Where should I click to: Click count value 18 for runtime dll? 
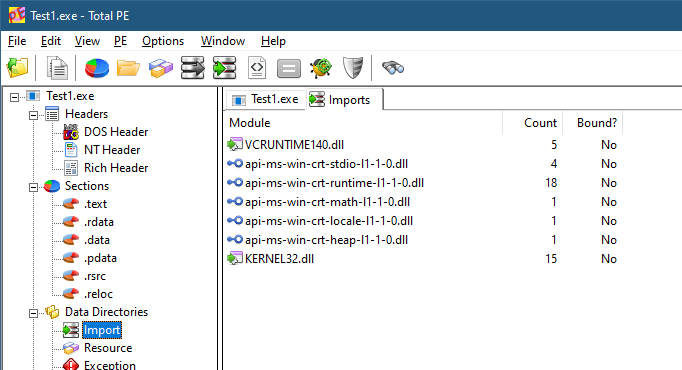pos(551,183)
